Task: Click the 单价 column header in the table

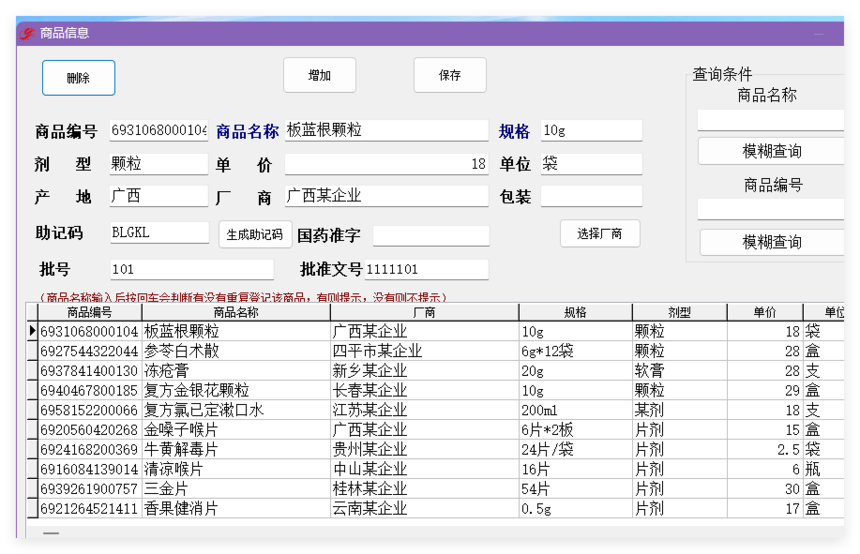Action: pos(765,312)
